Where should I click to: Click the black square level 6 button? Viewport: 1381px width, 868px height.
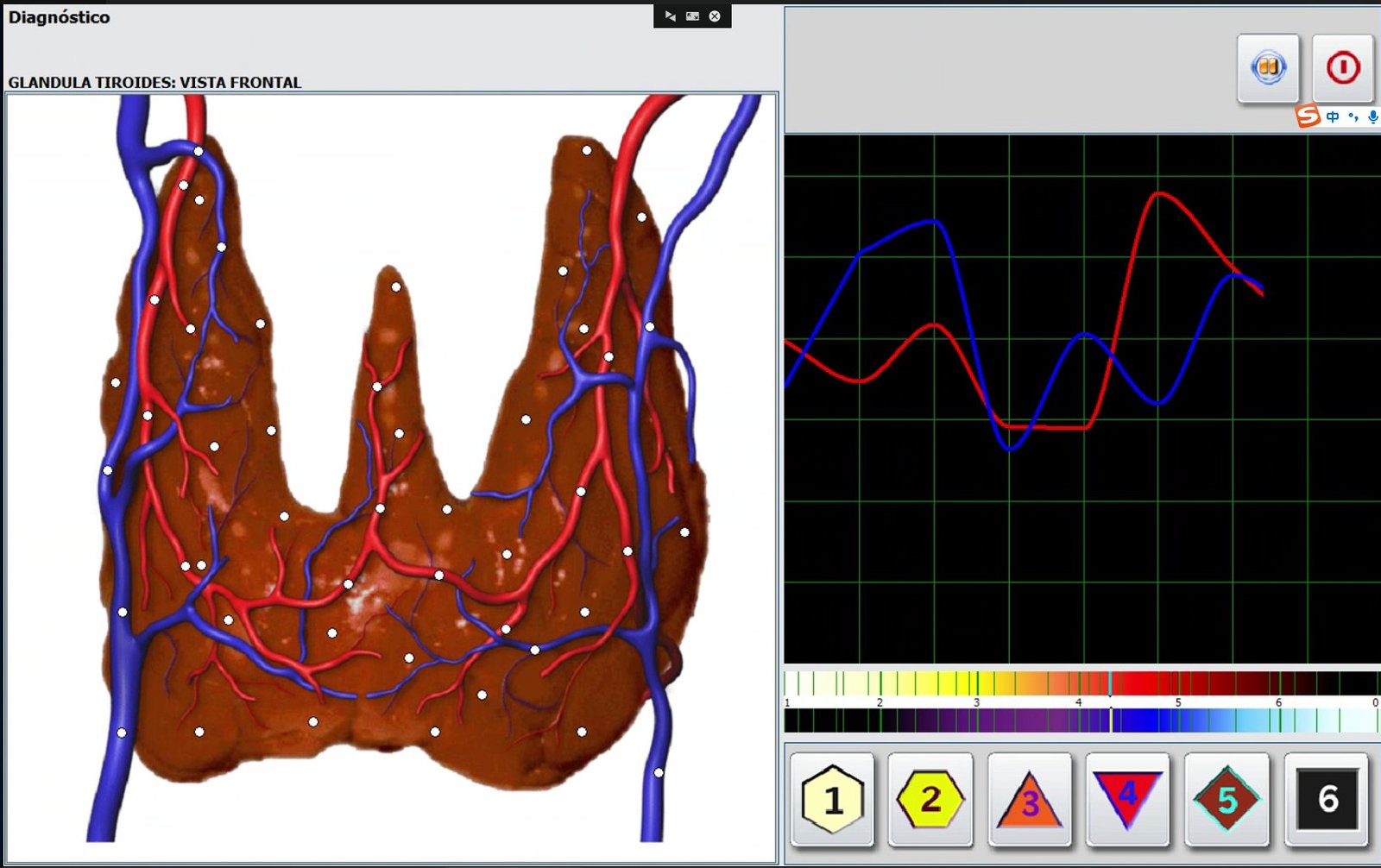pyautogui.click(x=1327, y=799)
